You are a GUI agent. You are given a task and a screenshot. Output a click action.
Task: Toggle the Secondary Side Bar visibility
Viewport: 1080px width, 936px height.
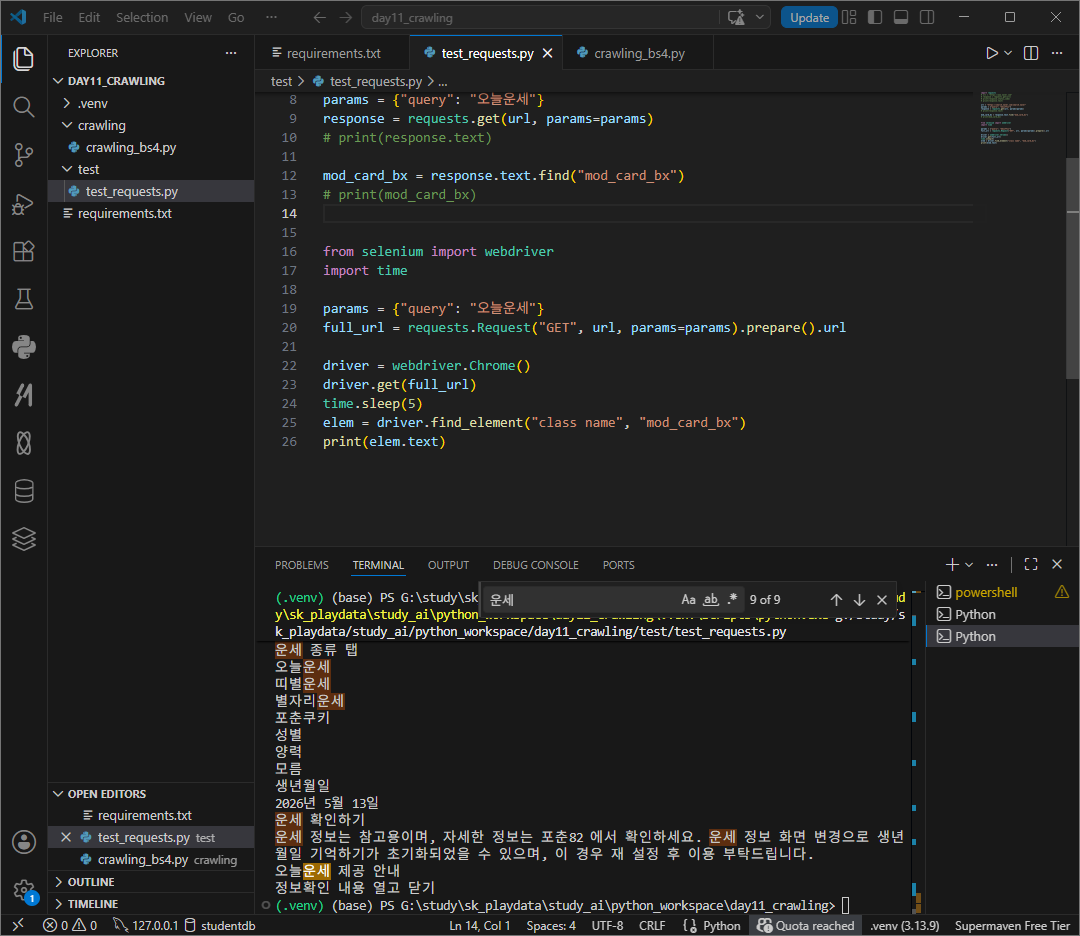[927, 17]
